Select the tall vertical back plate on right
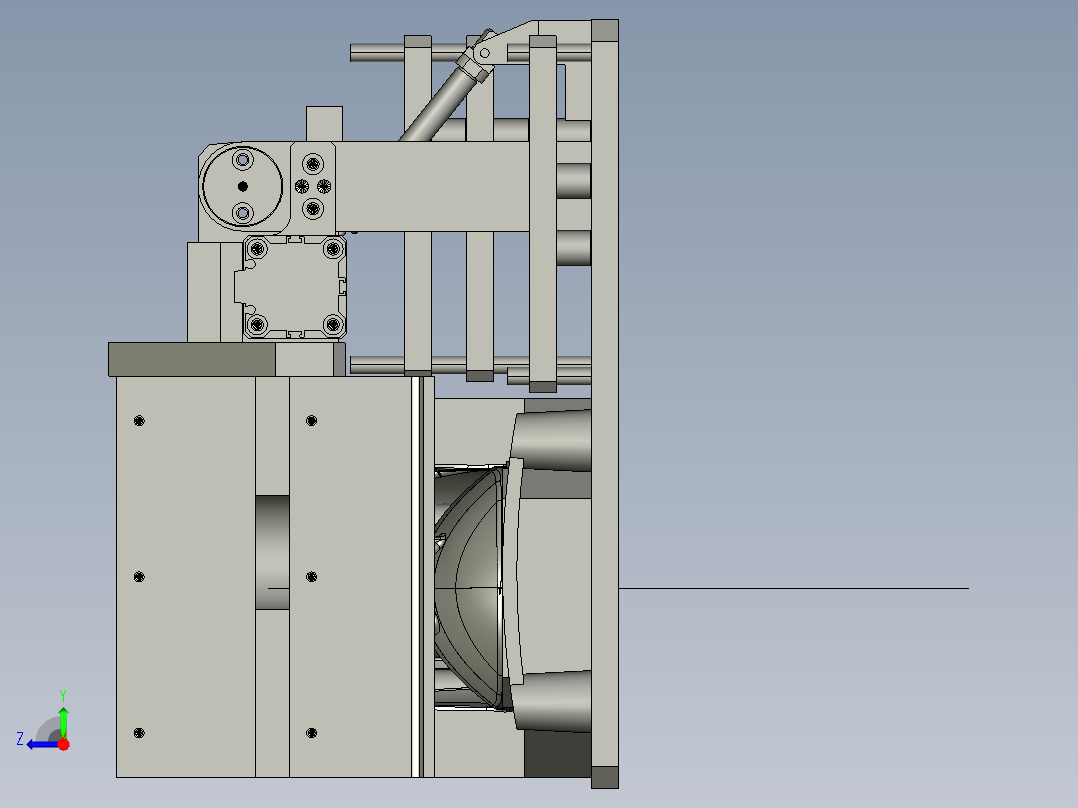 coord(604,404)
